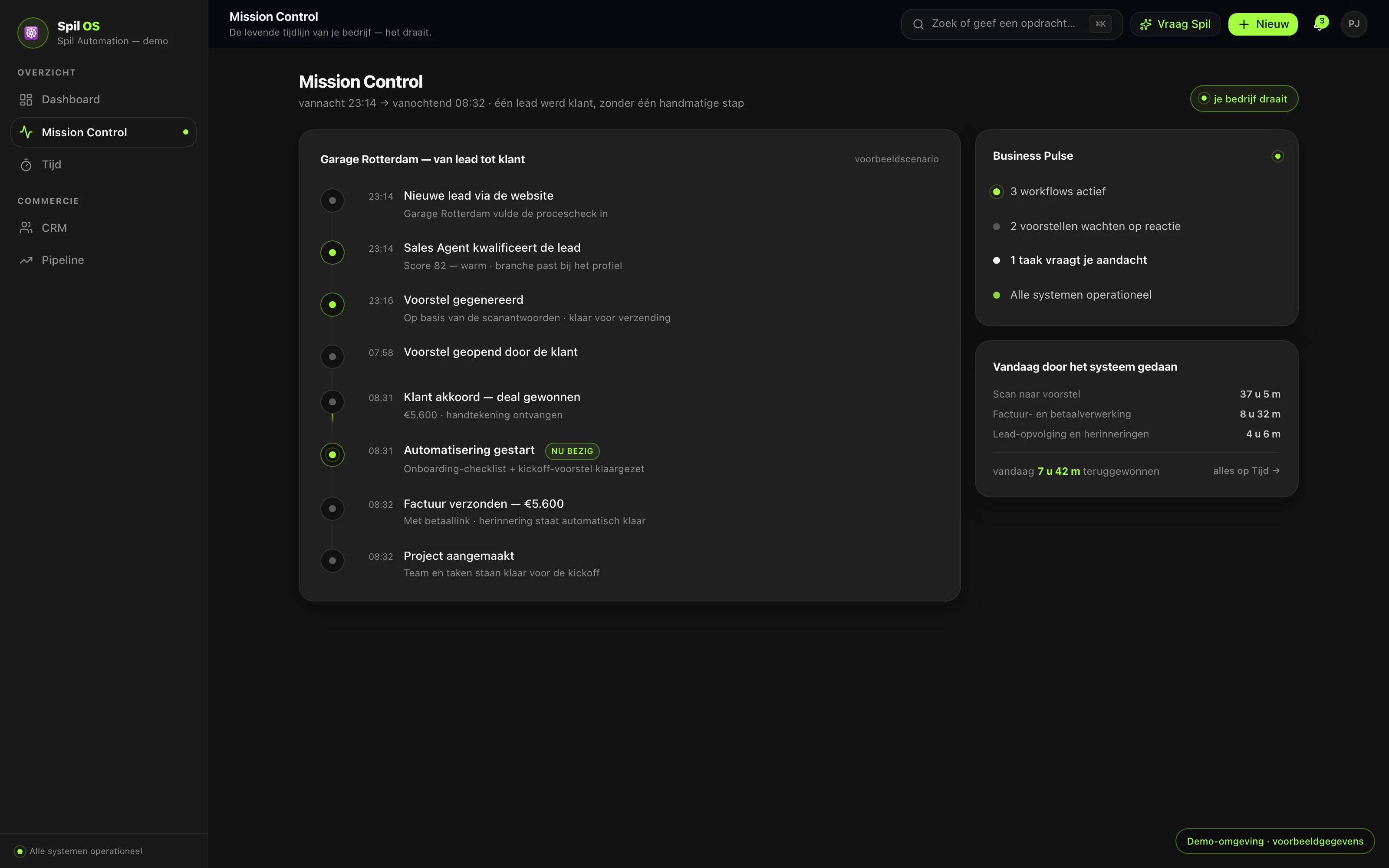
Task: Click '2 voorstellen wachten op reactie'
Action: click(x=1095, y=226)
